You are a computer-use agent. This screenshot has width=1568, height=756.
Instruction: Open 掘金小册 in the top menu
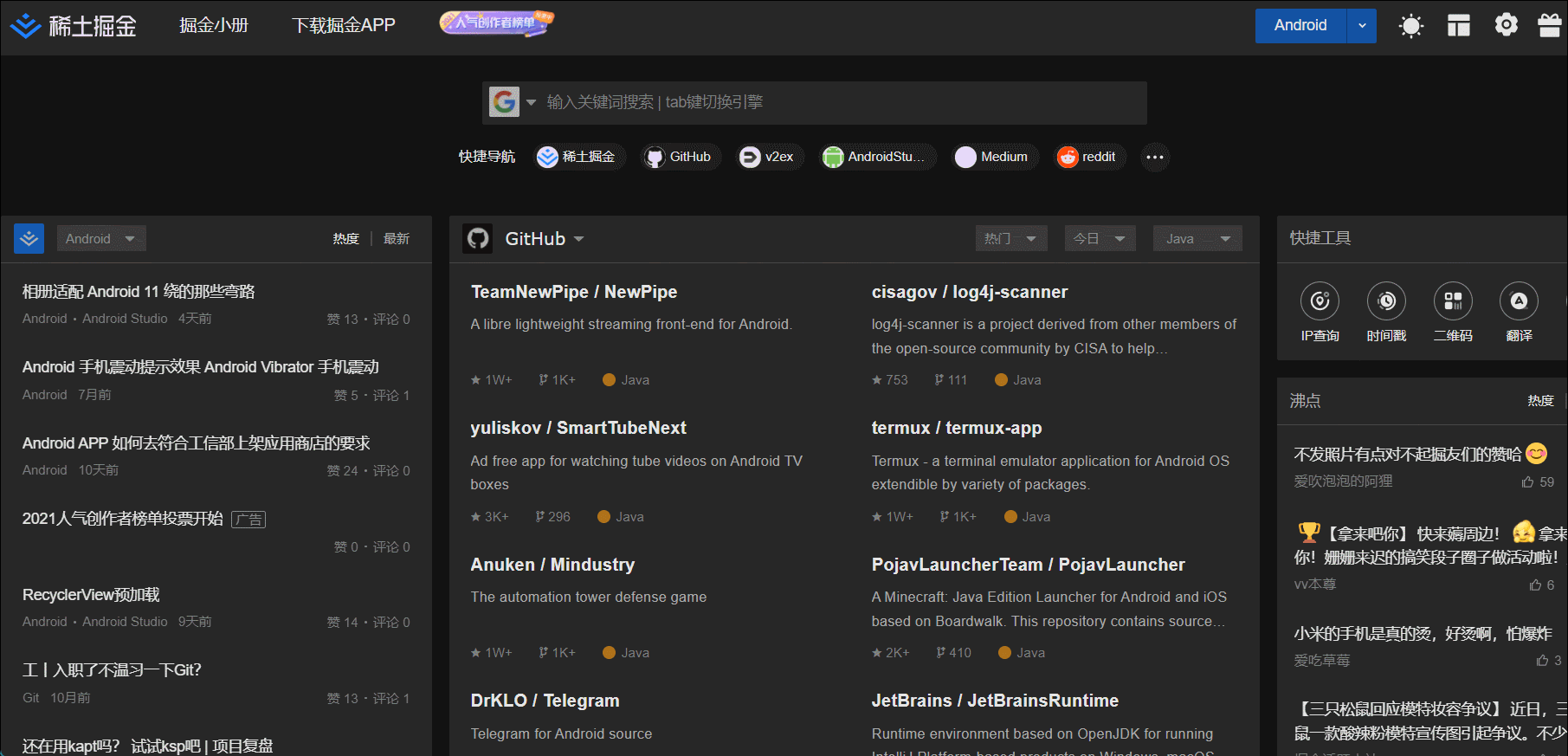pyautogui.click(x=214, y=25)
